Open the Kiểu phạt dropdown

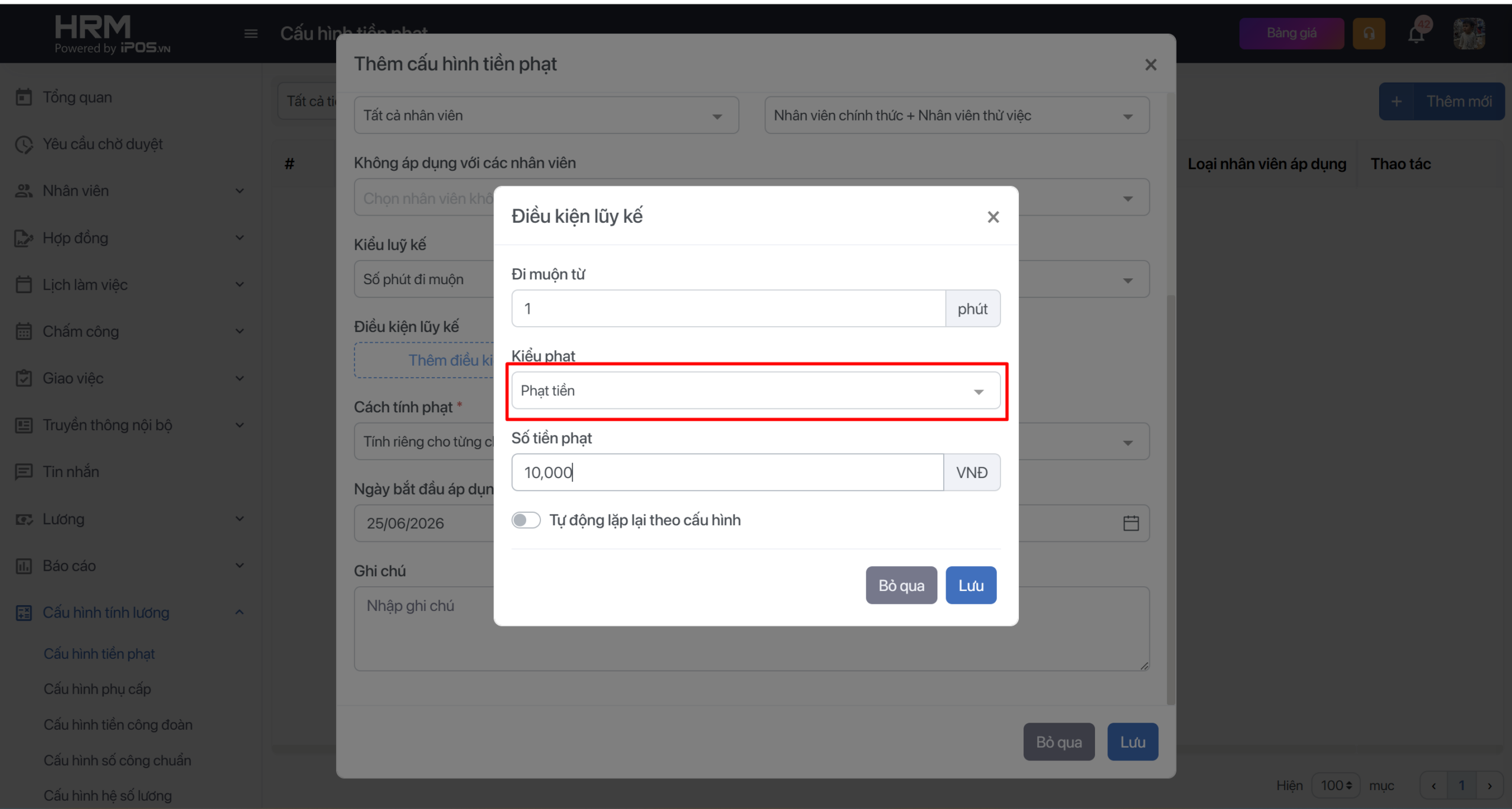755,391
